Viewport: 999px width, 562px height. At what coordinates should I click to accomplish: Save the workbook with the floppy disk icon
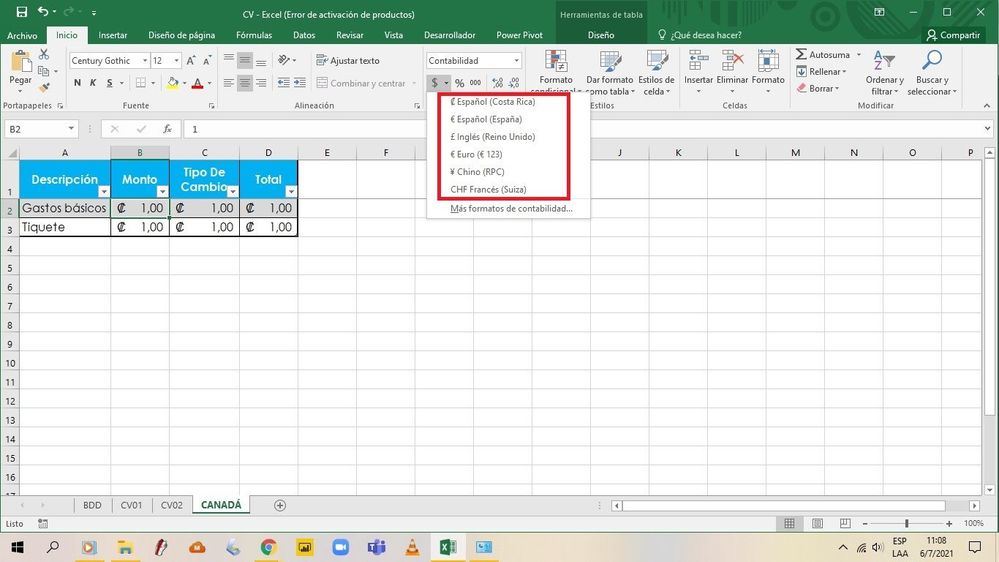[22, 12]
